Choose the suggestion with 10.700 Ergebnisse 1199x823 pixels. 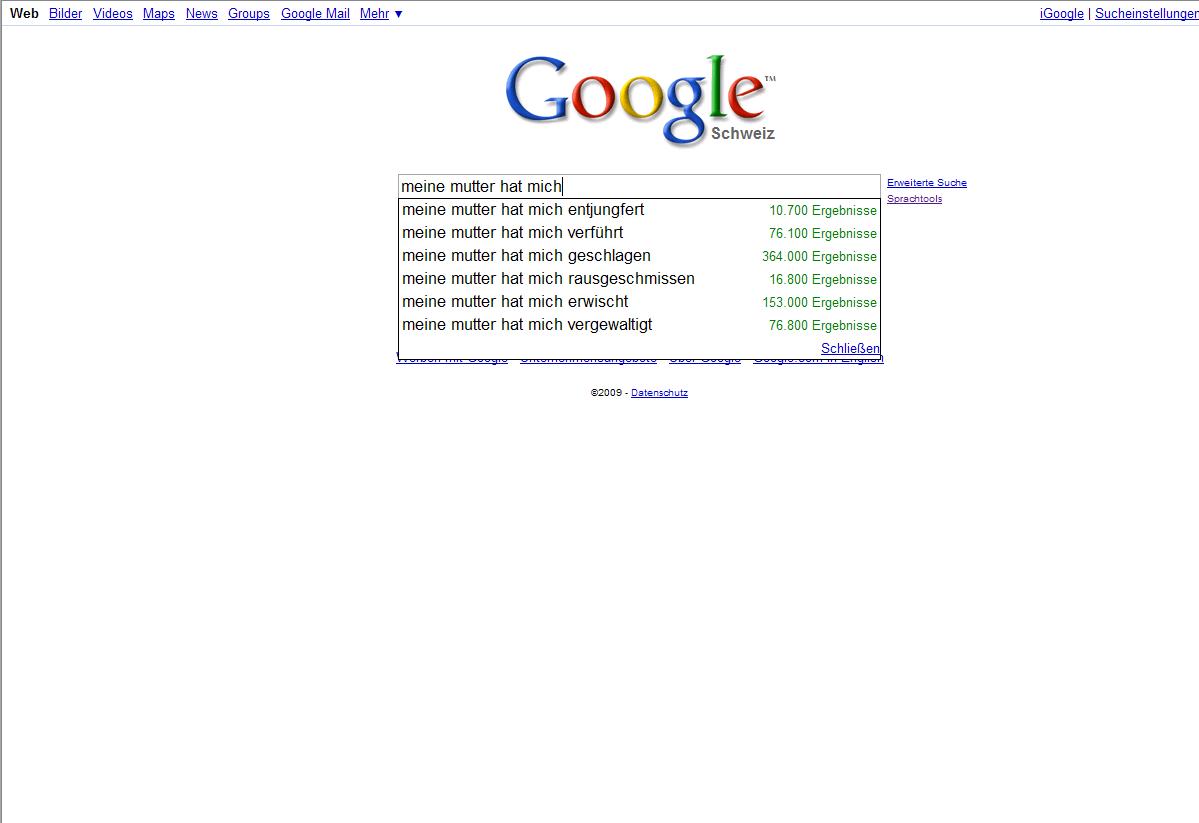click(x=639, y=210)
